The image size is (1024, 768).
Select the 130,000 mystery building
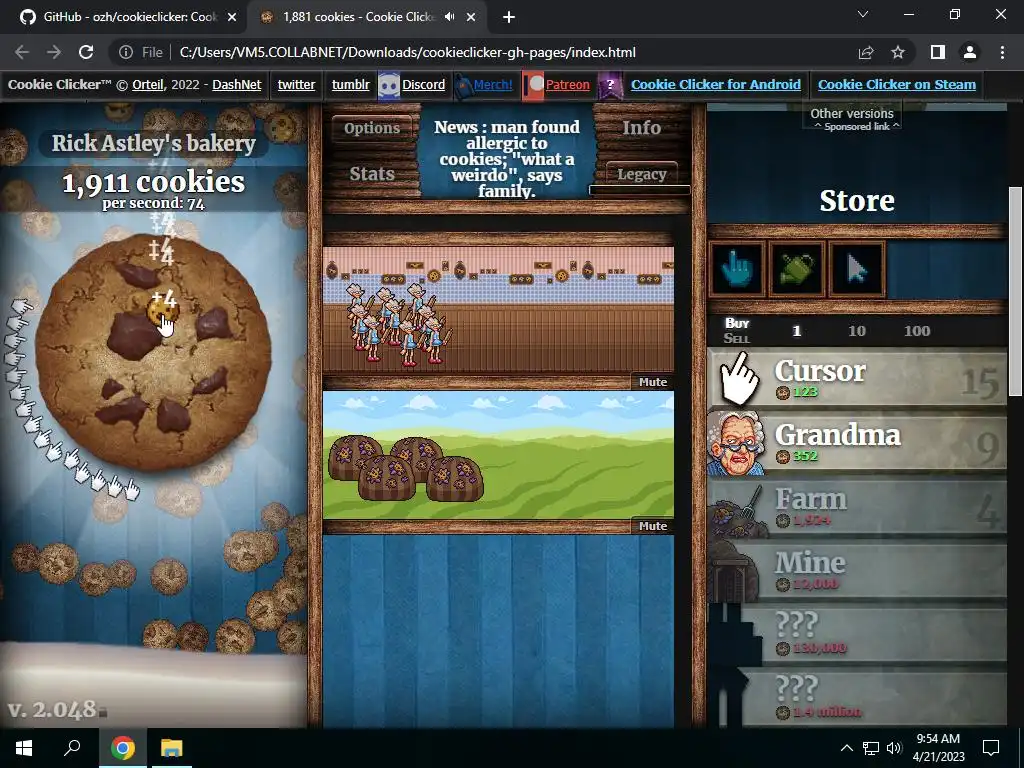857,635
